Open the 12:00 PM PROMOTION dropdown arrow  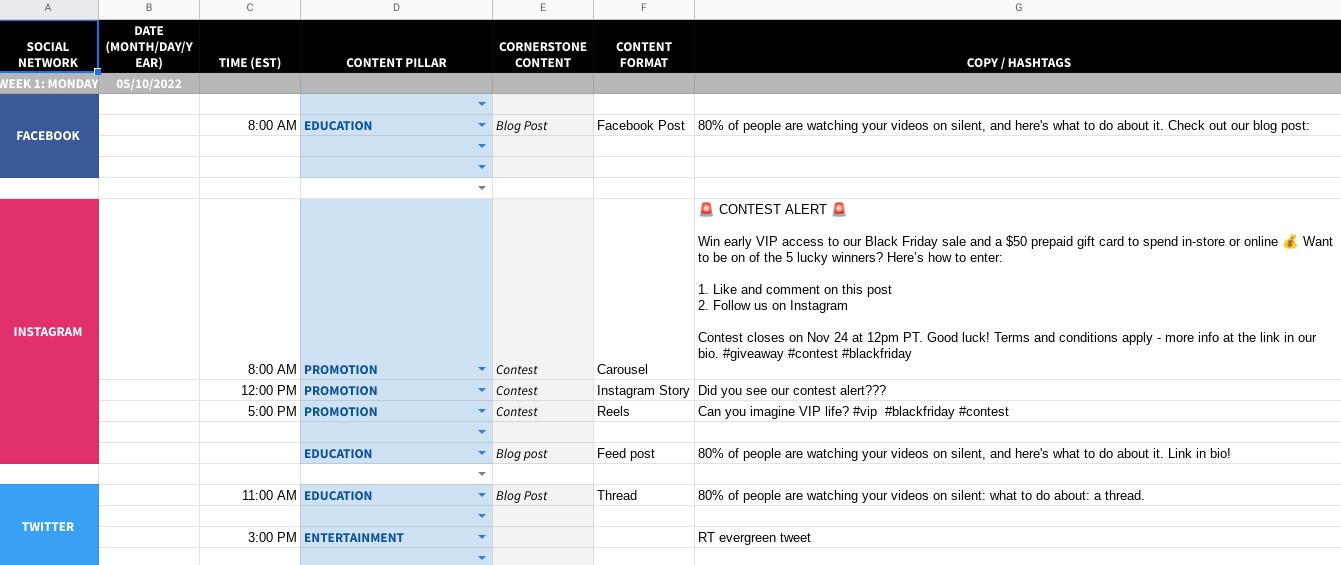(x=481, y=391)
